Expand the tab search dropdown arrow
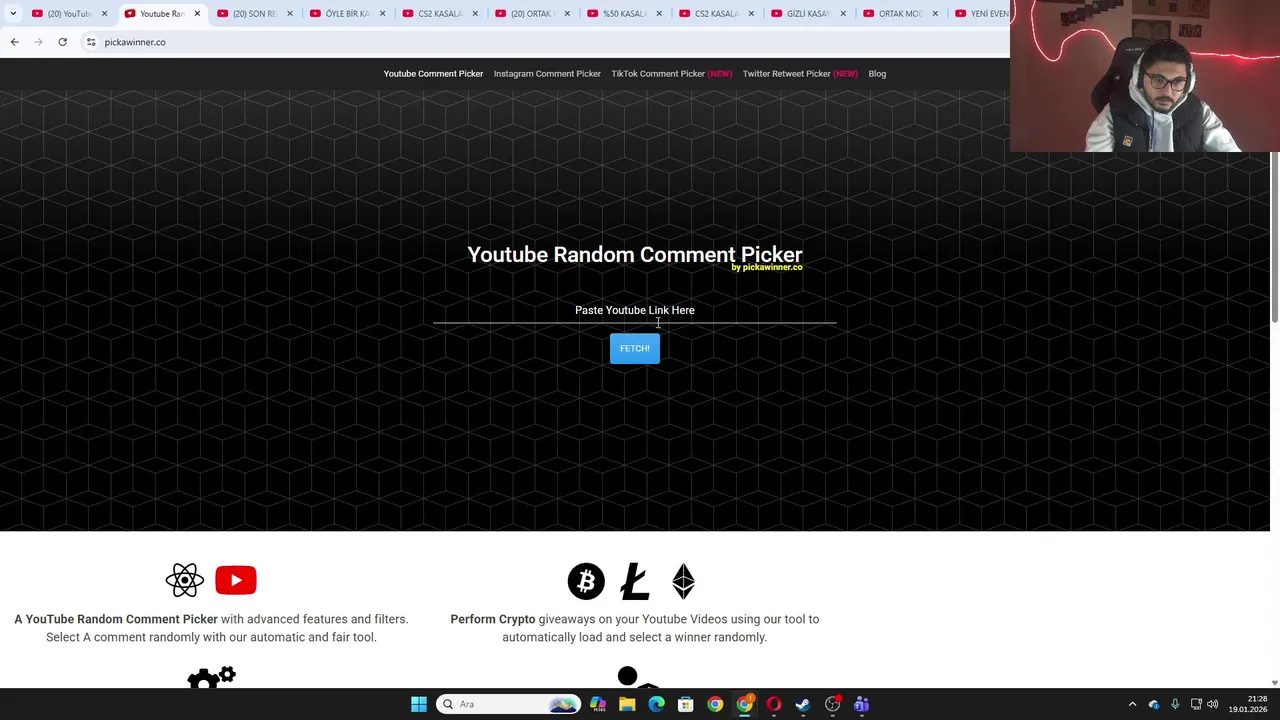Viewport: 1280px width, 720px height. [x=13, y=13]
